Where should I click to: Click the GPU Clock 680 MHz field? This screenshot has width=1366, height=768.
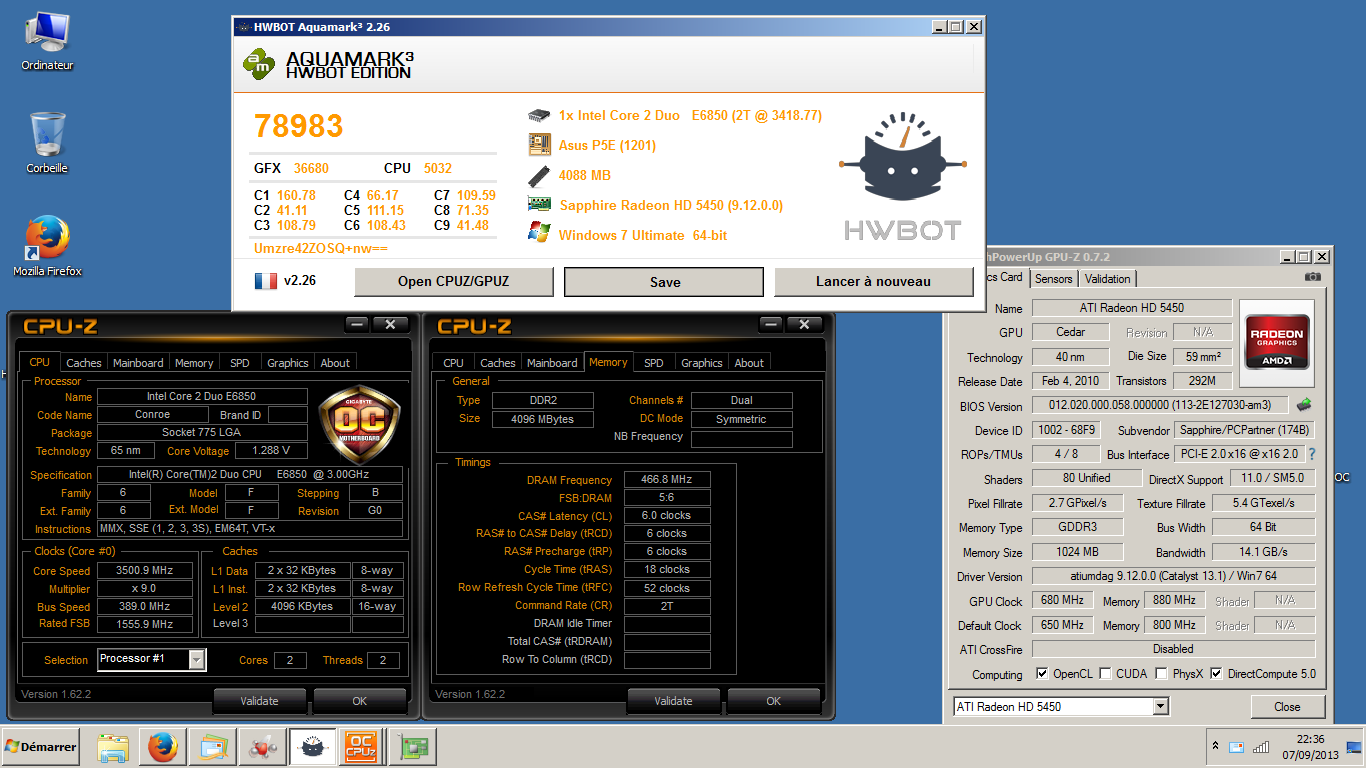(x=1062, y=600)
